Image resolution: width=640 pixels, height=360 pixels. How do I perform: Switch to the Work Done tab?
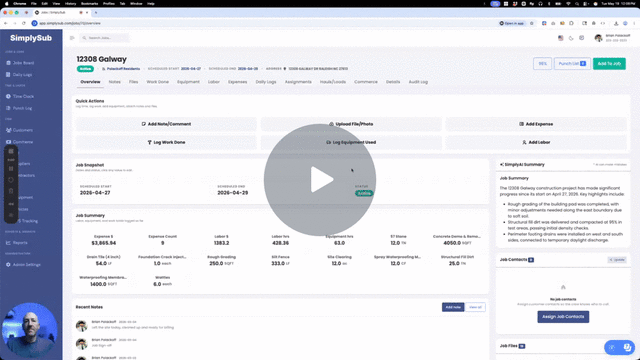[x=158, y=82]
